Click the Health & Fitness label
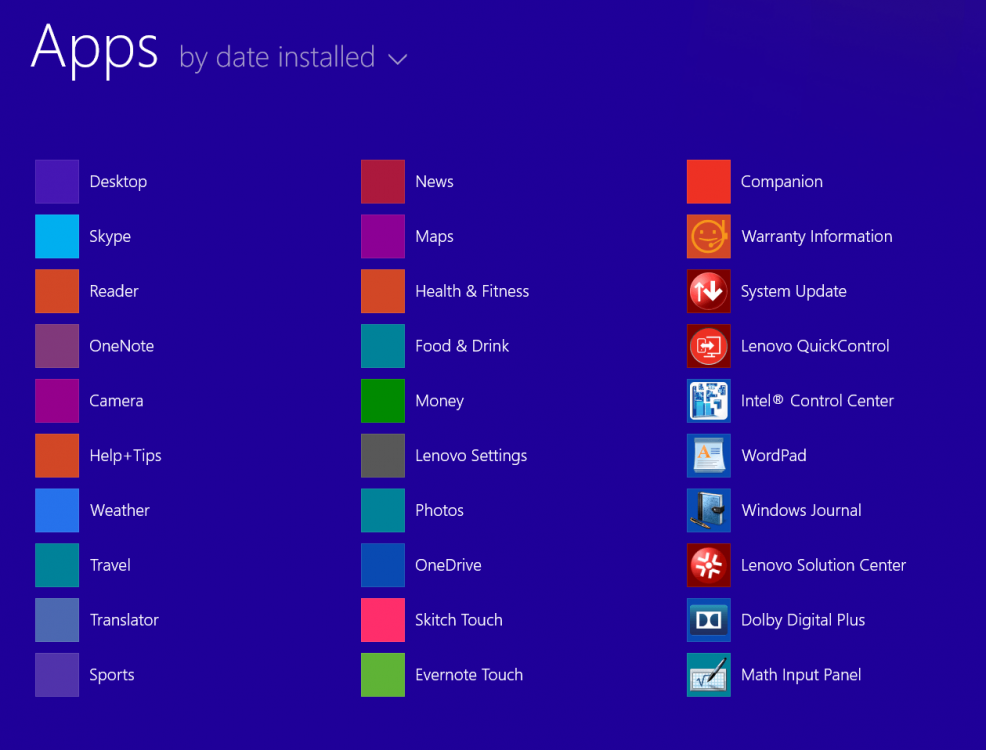This screenshot has height=750, width=986. coord(472,291)
